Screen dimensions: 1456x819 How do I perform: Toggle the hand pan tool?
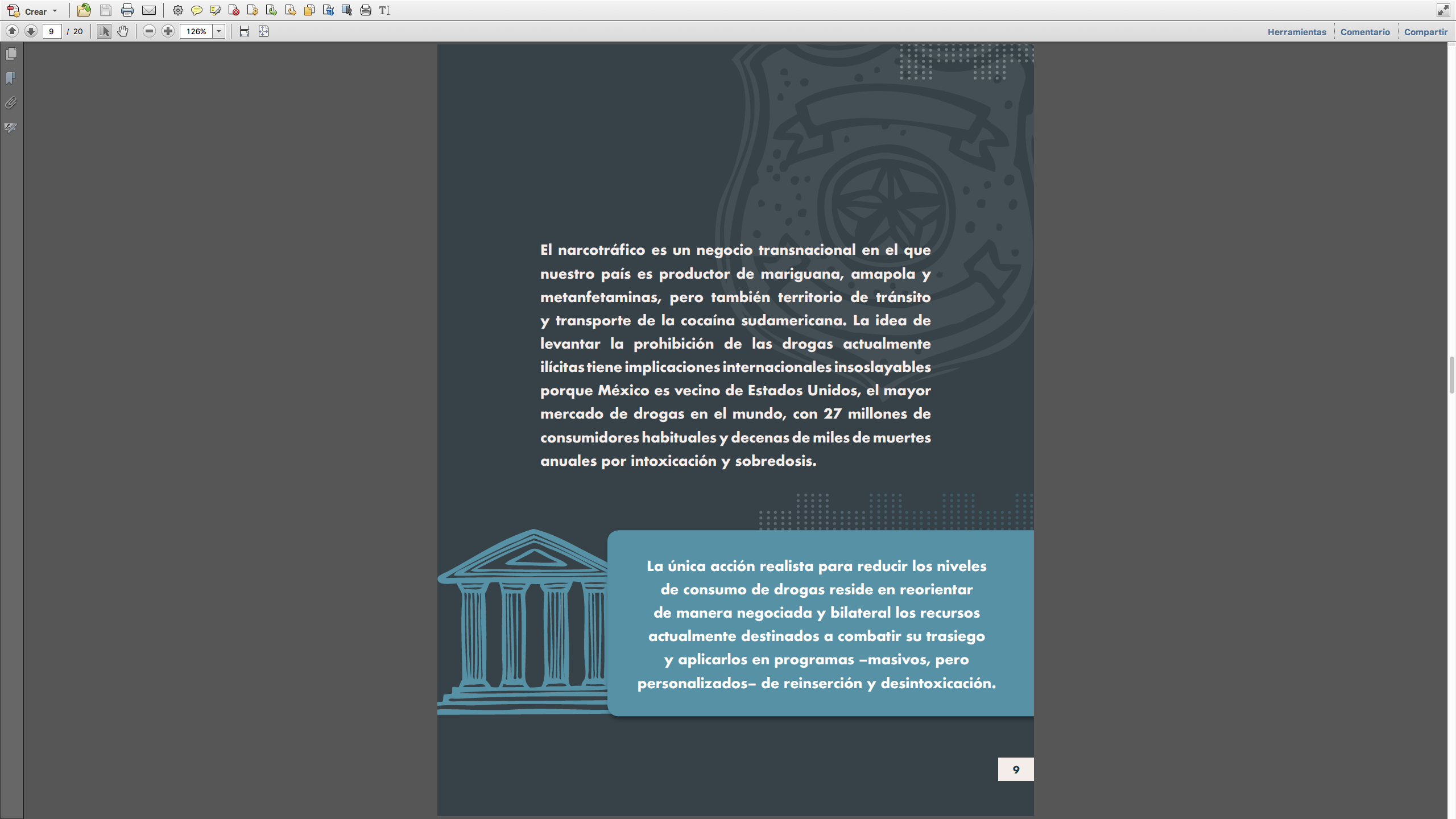123,31
